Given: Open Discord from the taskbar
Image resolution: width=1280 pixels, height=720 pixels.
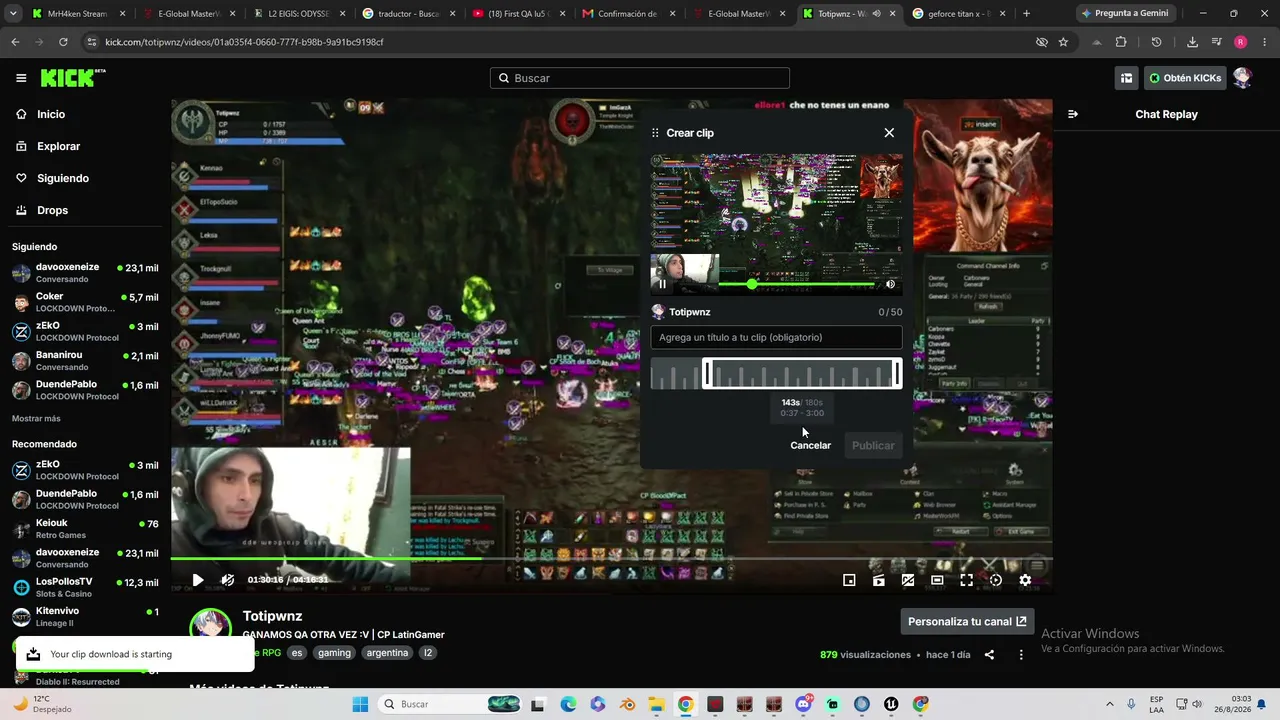Looking at the screenshot, I should (x=803, y=704).
